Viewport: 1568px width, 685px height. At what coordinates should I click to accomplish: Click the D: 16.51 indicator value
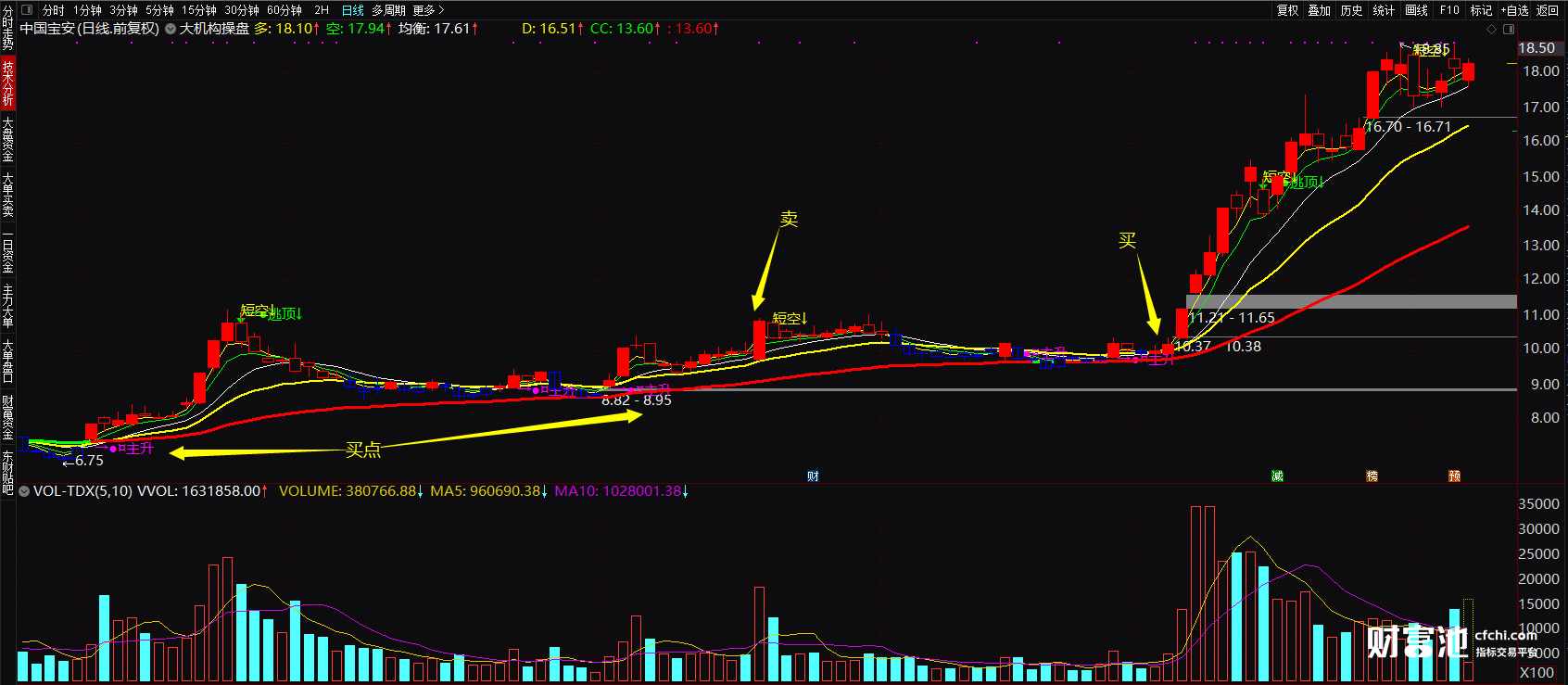553,29
